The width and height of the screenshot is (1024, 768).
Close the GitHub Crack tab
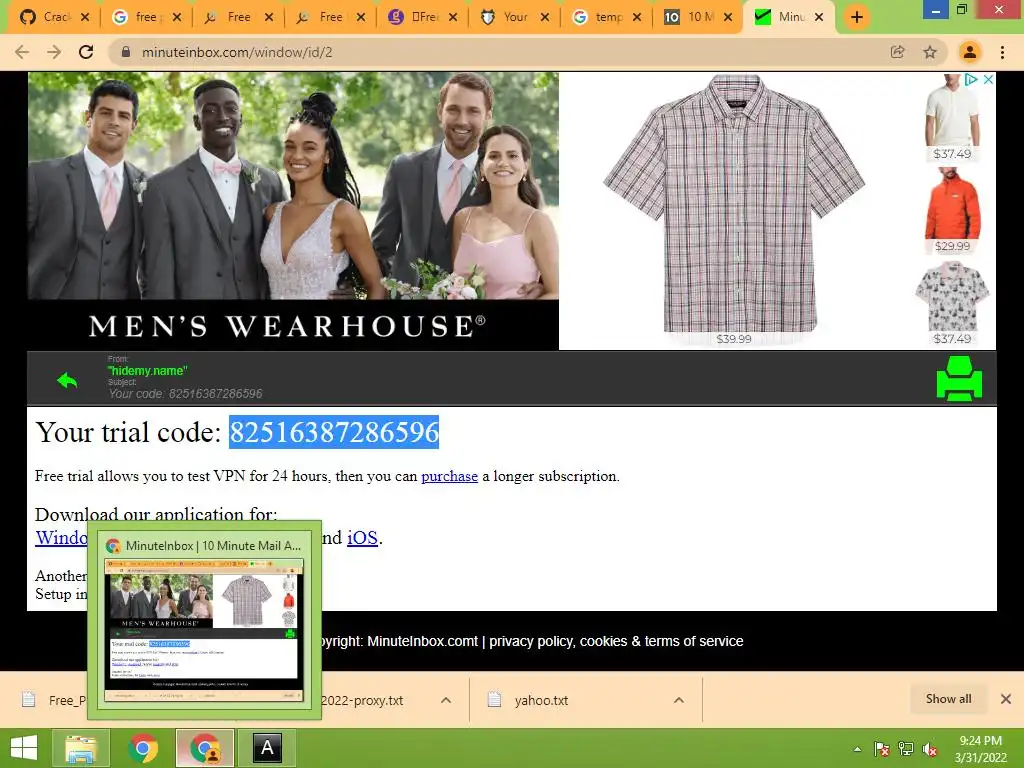coord(85,17)
